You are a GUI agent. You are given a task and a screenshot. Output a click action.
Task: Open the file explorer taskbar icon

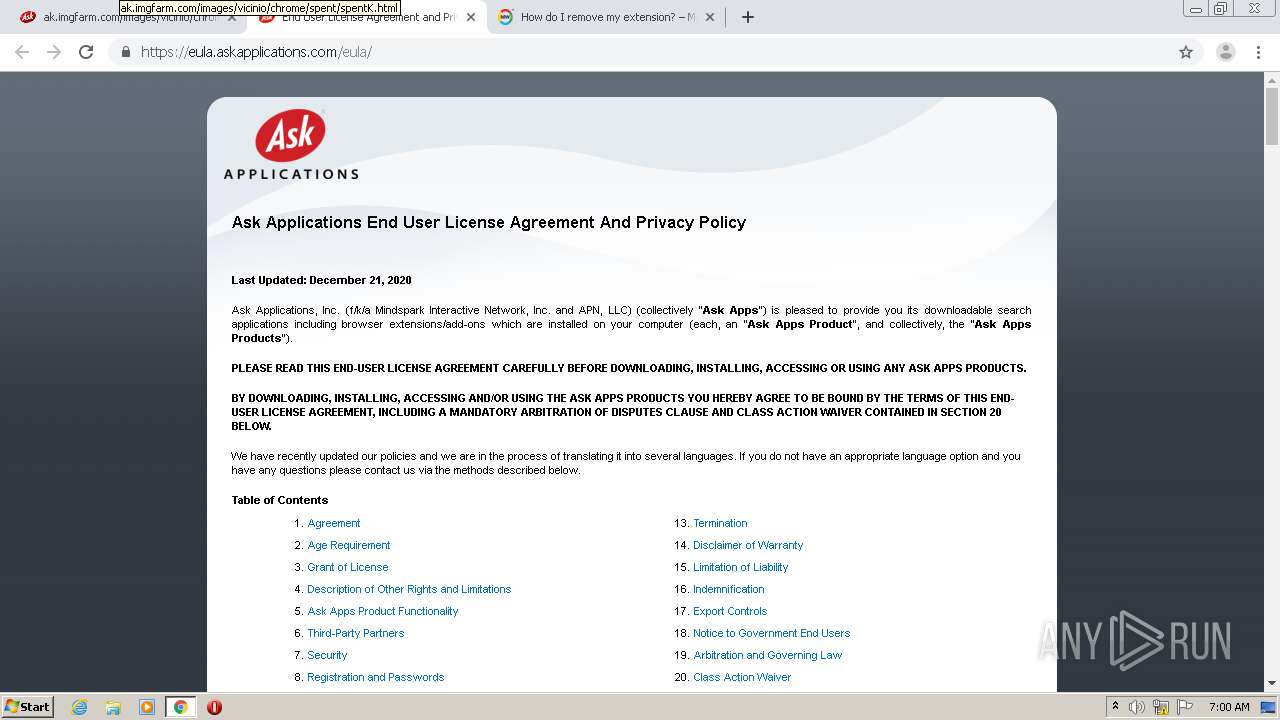pos(113,707)
